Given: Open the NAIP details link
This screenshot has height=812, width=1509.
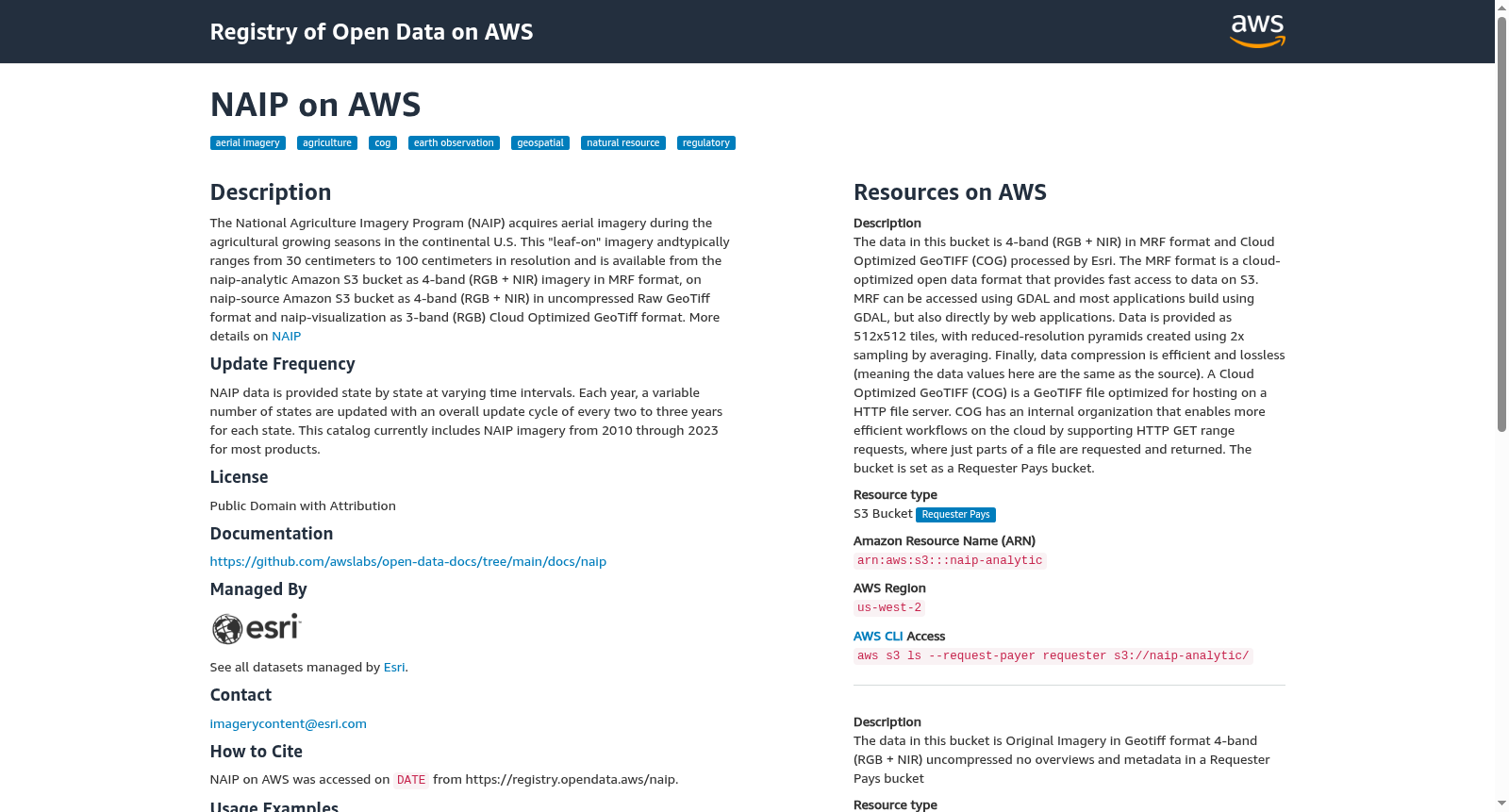Looking at the screenshot, I should [x=287, y=337].
